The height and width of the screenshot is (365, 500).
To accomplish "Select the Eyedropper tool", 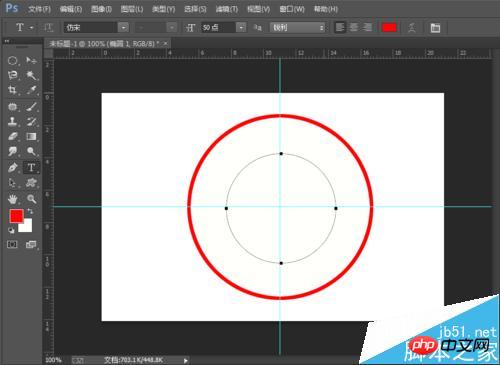I will pos(31,90).
